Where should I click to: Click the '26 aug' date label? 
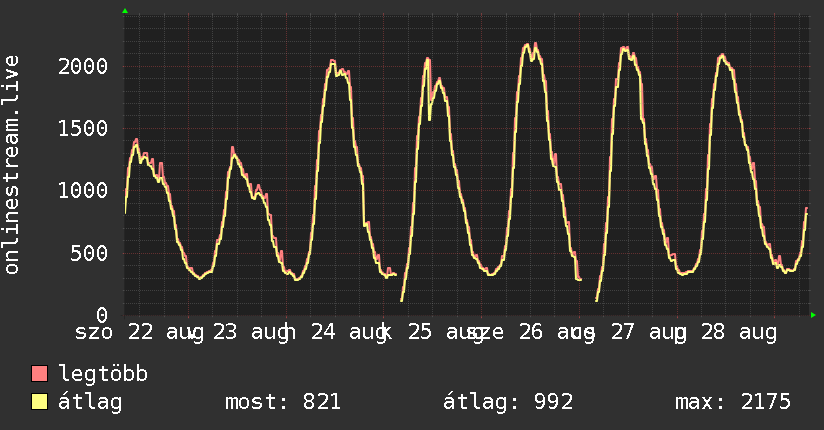click(x=557, y=332)
